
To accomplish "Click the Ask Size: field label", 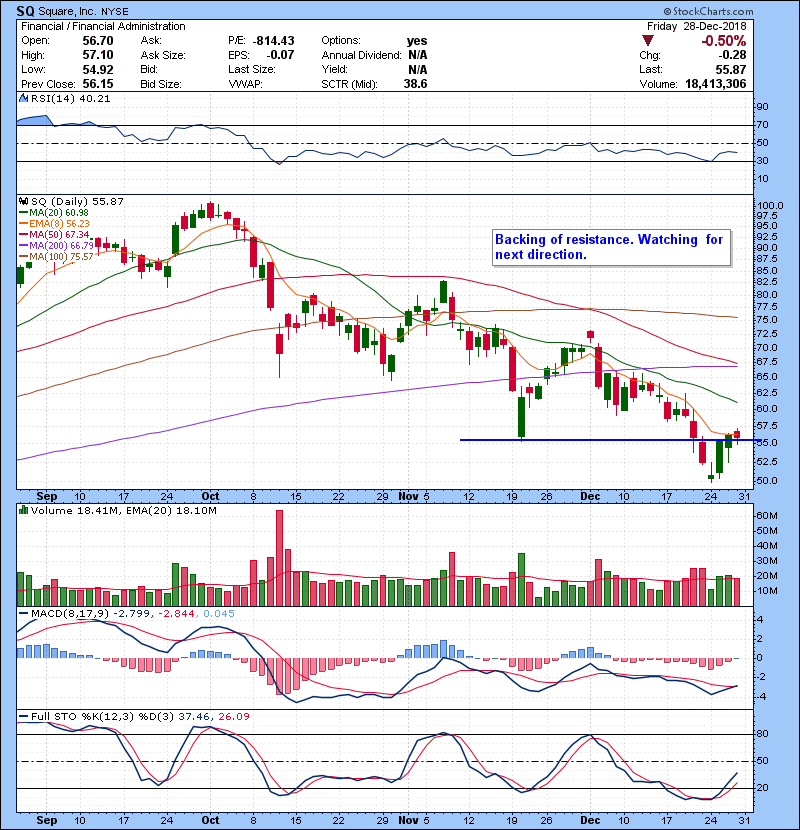I will point(163,55).
